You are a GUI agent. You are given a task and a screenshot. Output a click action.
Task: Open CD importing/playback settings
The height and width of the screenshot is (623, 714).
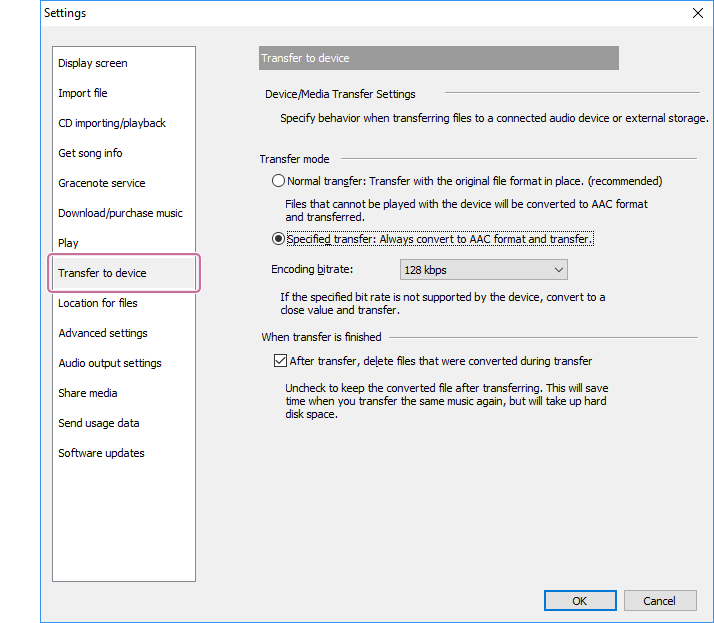click(x=112, y=123)
